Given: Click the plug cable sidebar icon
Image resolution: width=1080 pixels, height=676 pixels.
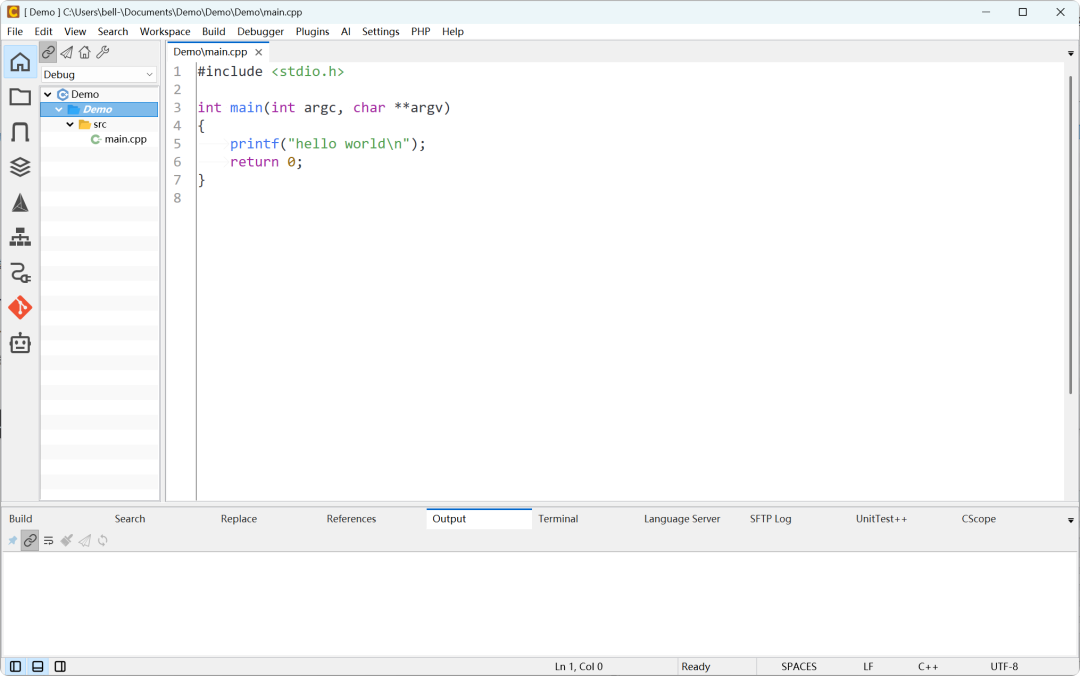Looking at the screenshot, I should (20, 273).
